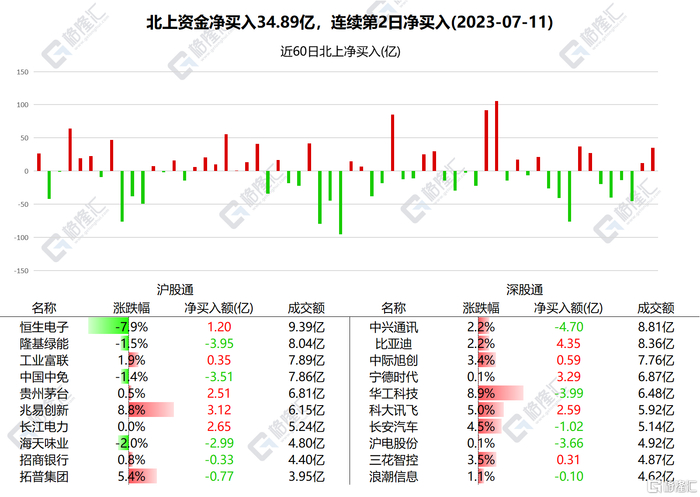
Task: Click 净买入额(亿) header in the 沪股通 table
Action: [x=219, y=308]
